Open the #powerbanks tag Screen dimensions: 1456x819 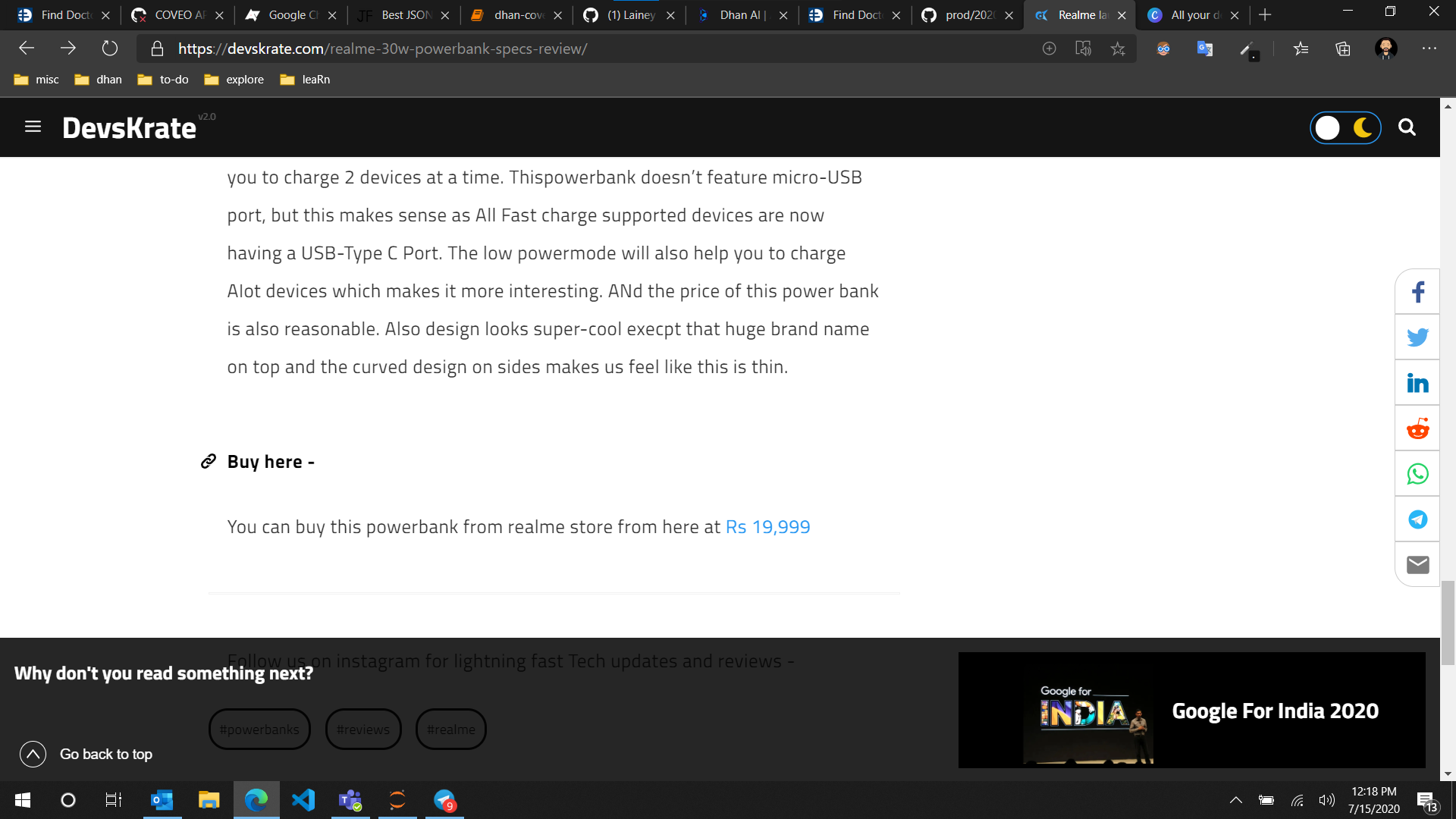point(259,730)
